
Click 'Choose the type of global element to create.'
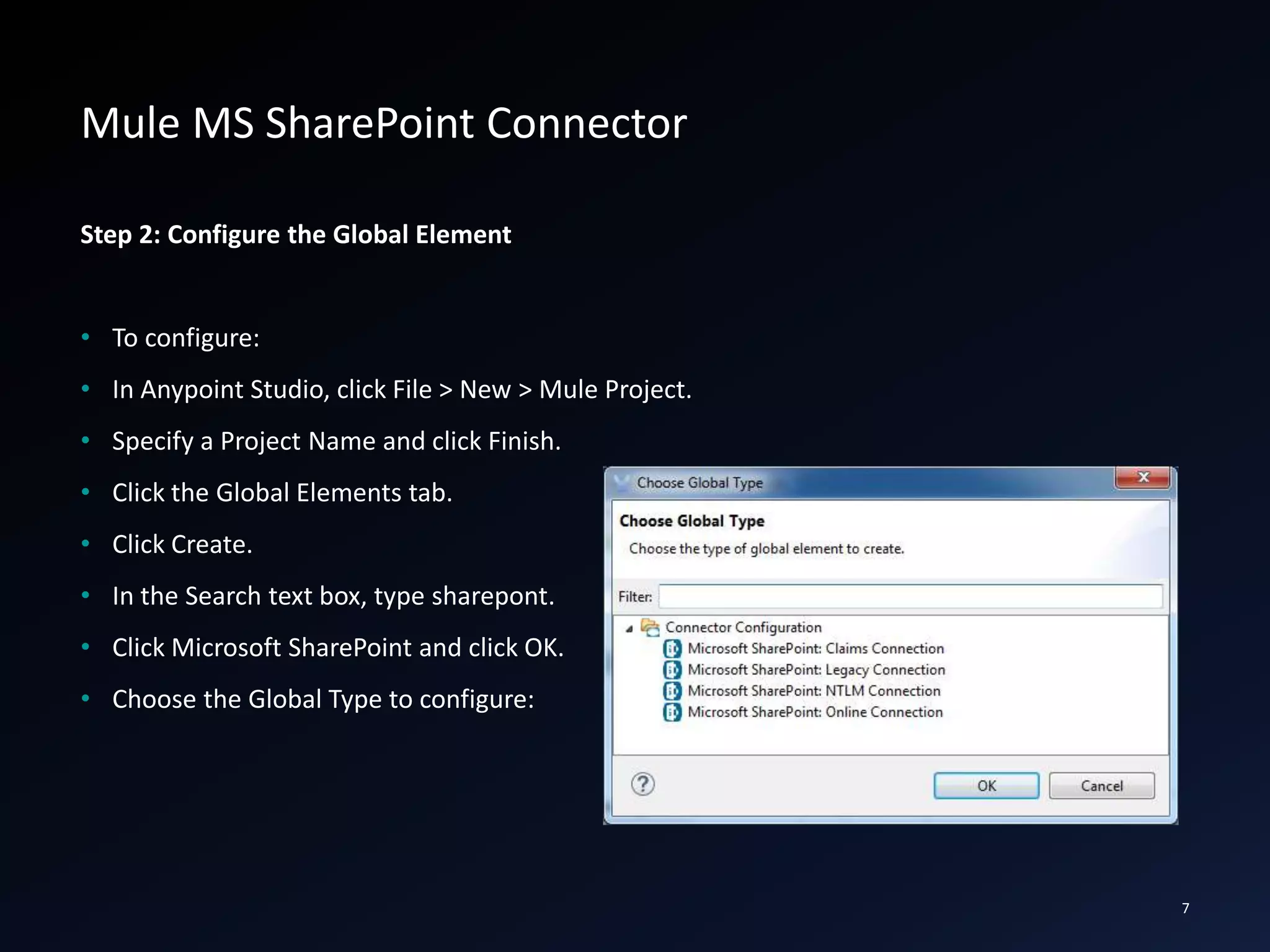(766, 549)
